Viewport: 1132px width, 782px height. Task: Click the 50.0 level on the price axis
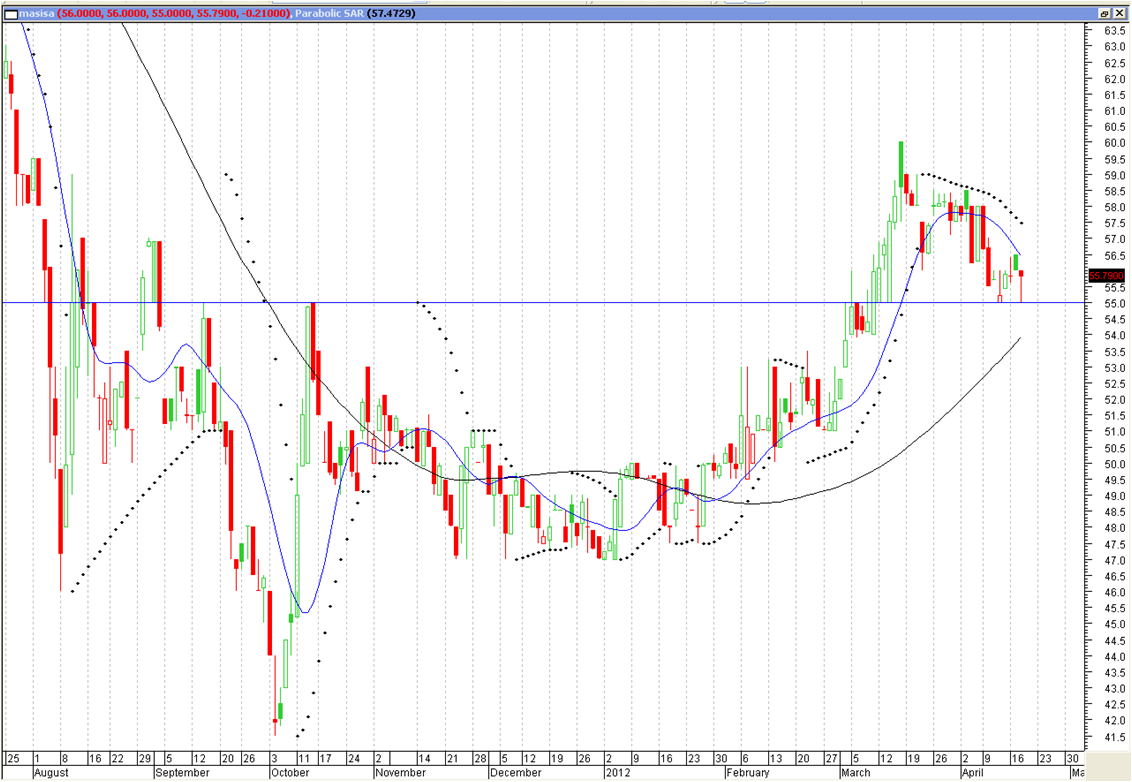coord(1114,464)
